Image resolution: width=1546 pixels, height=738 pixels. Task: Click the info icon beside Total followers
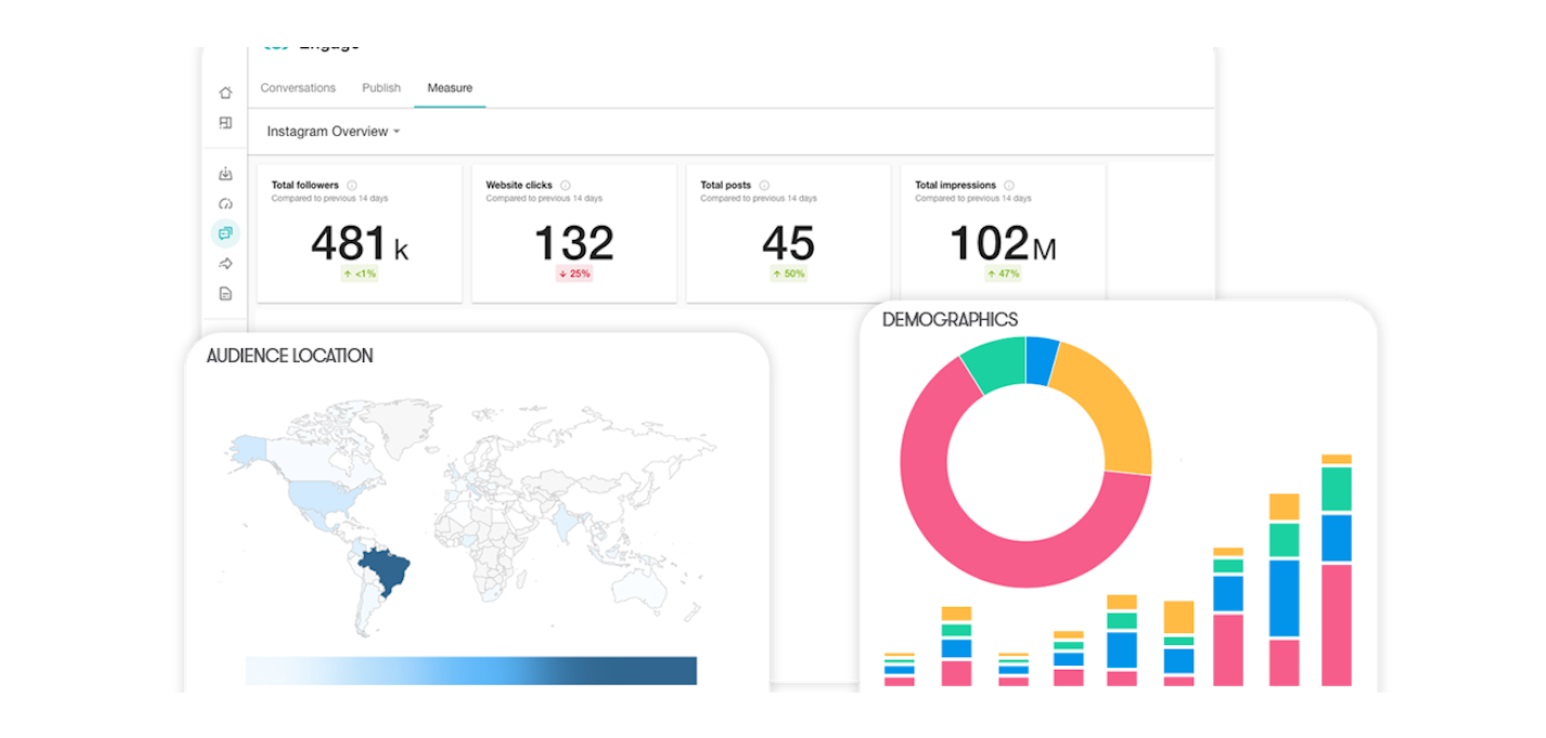coord(352,184)
